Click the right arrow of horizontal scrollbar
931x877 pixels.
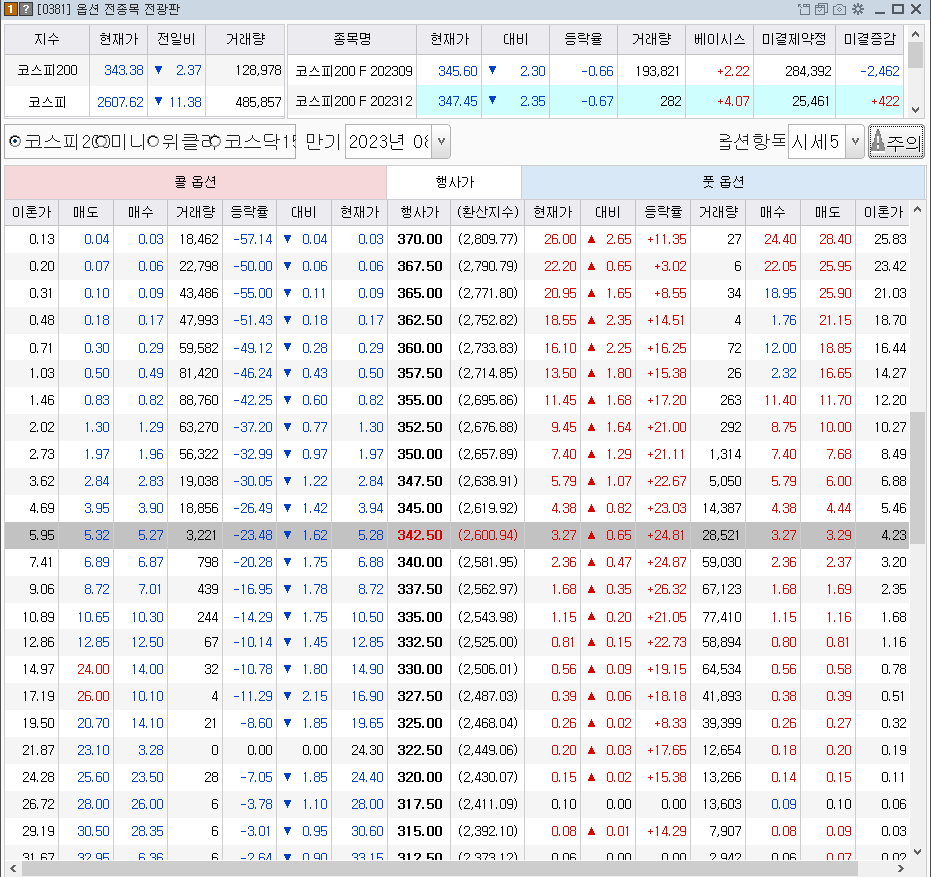(x=900, y=869)
